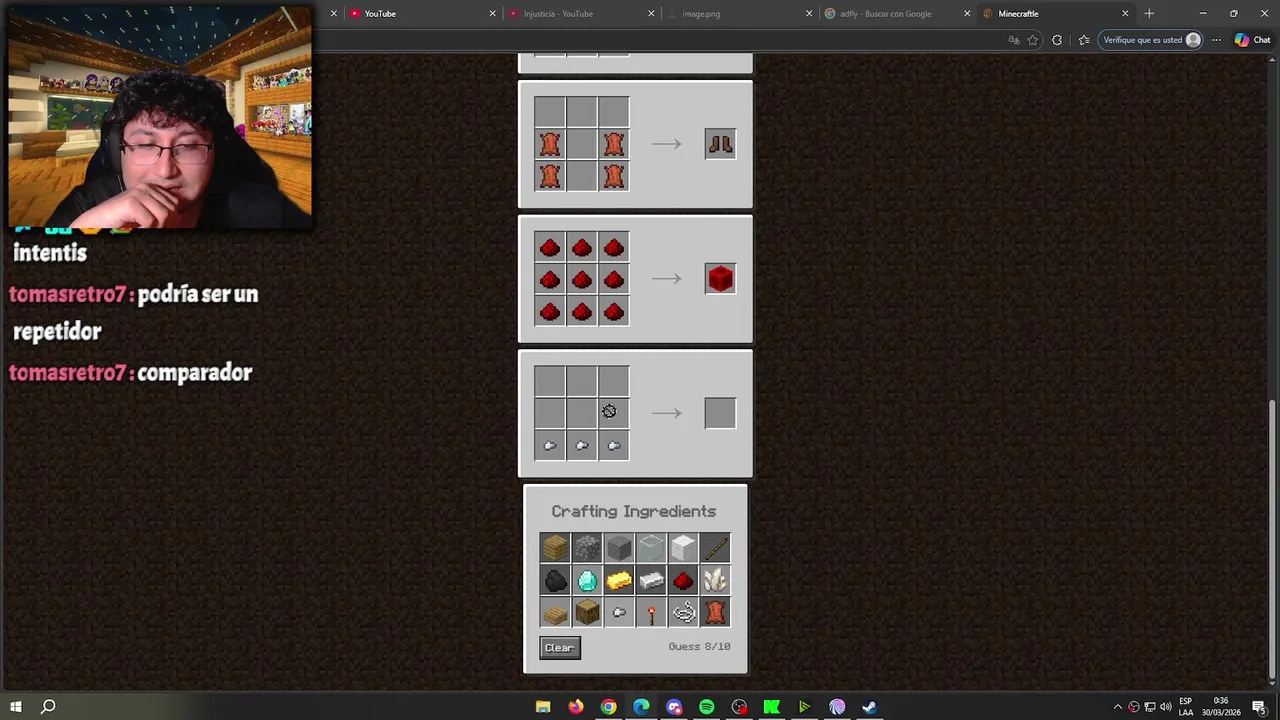The image size is (1280, 720).
Task: Bookmark this page with the star icon
Action: 1033,40
